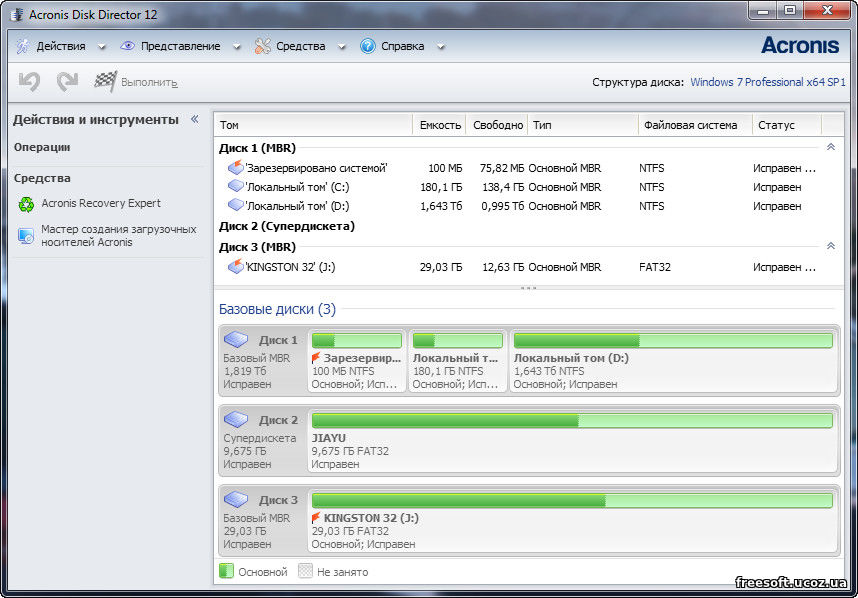Click the Диск 3 drive icon in disk map
Image resolution: width=858 pixels, height=598 pixels.
click(x=236, y=499)
